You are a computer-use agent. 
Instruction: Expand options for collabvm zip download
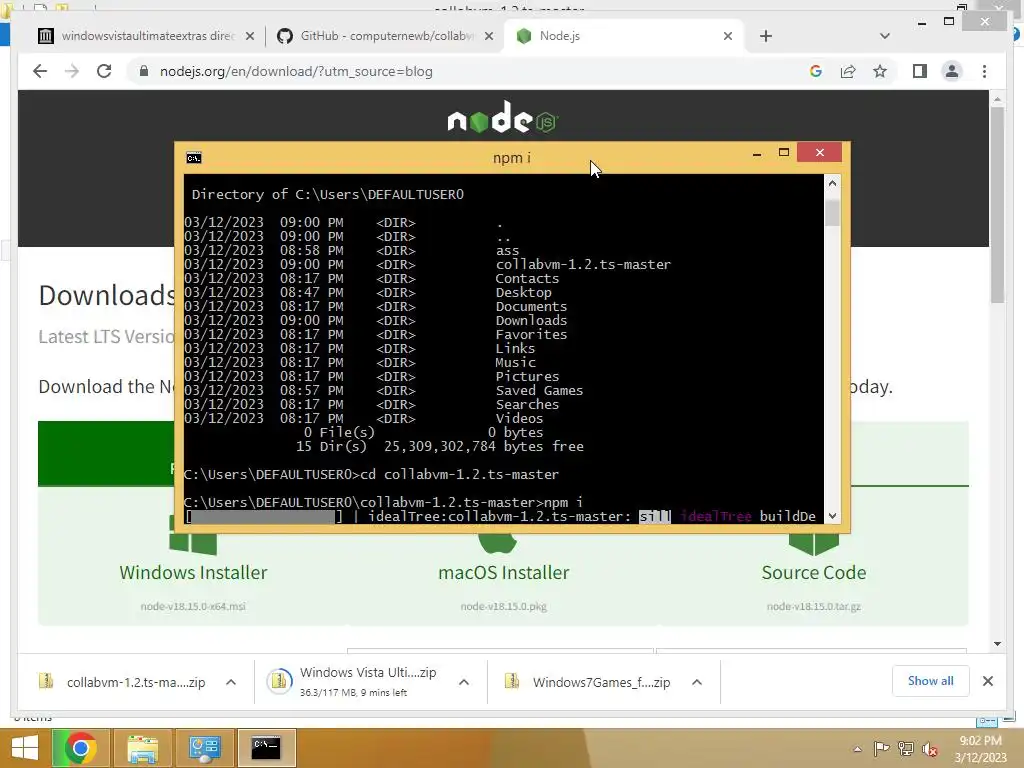[x=231, y=682]
